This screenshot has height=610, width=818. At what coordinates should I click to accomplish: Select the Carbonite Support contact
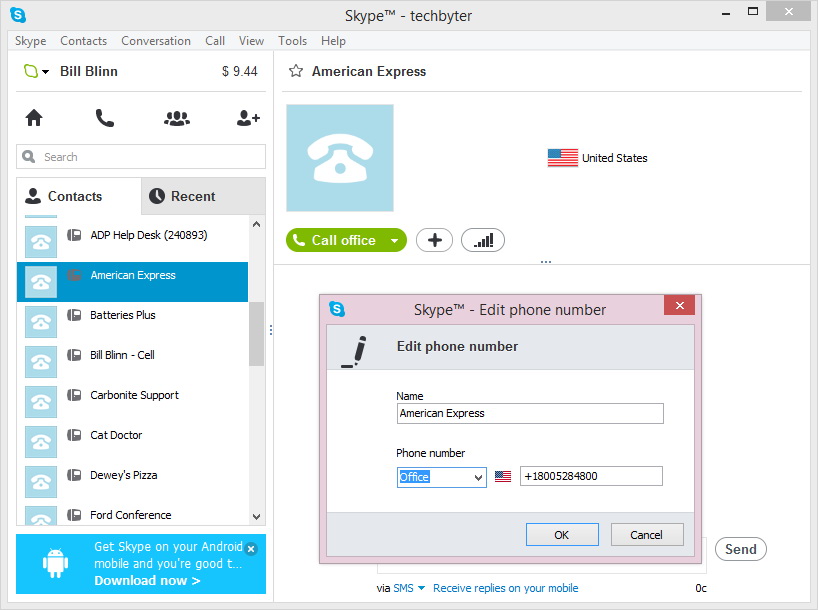(133, 402)
